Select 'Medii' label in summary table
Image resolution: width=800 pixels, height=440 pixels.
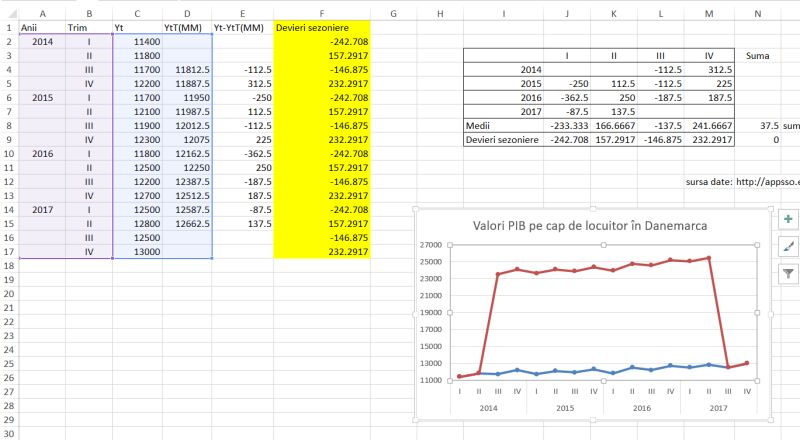click(x=504, y=126)
